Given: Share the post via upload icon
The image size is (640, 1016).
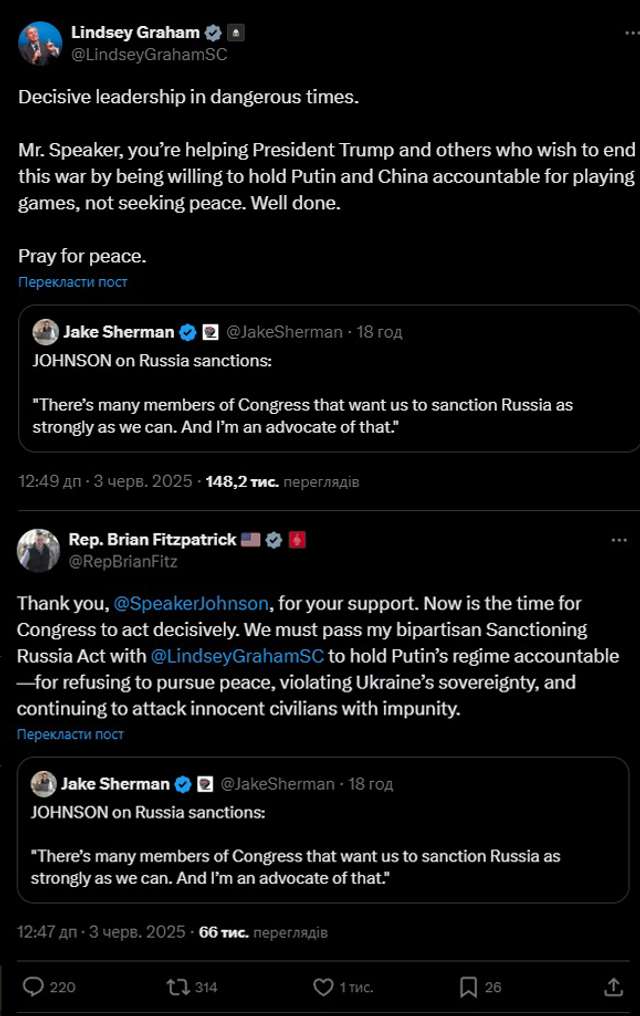Looking at the screenshot, I should tap(614, 987).
